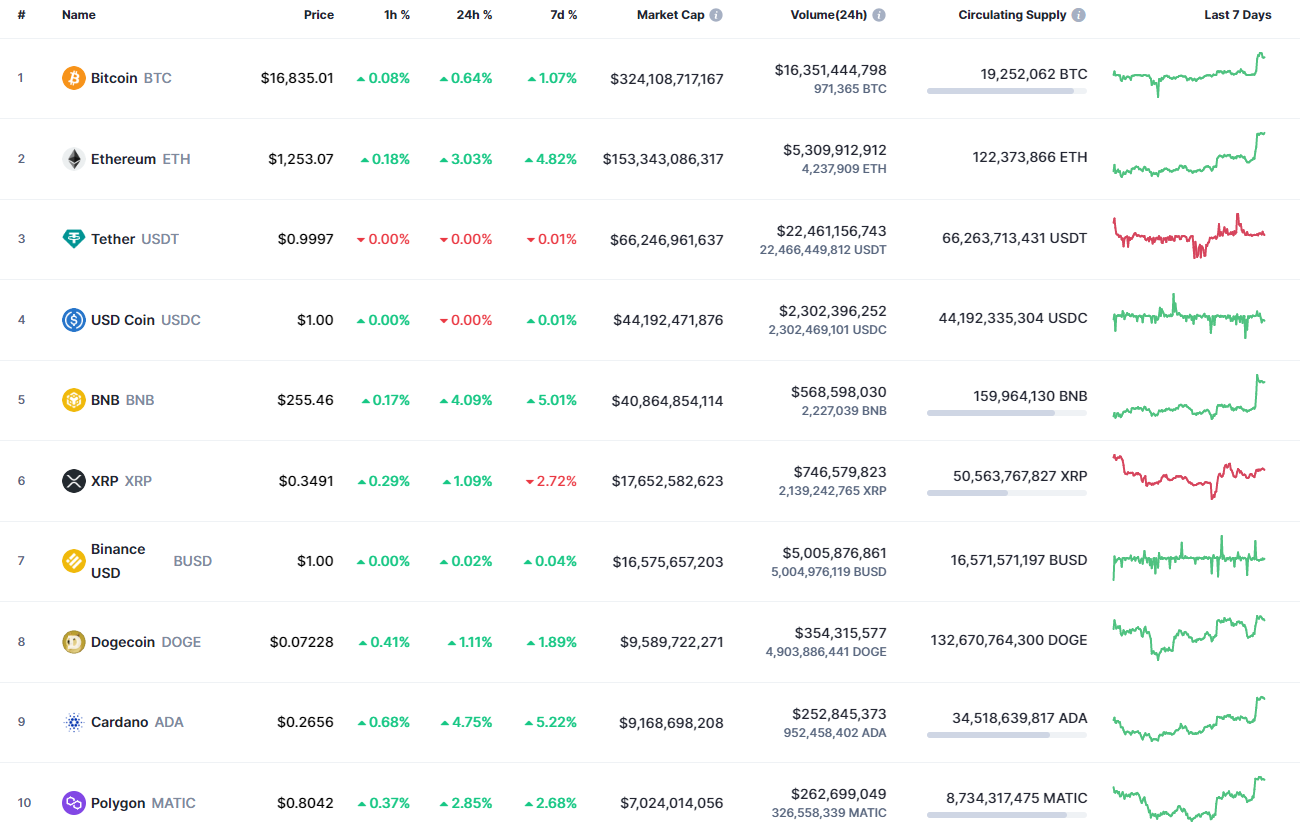
Task: Sort the table by Price column
Action: pos(318,14)
